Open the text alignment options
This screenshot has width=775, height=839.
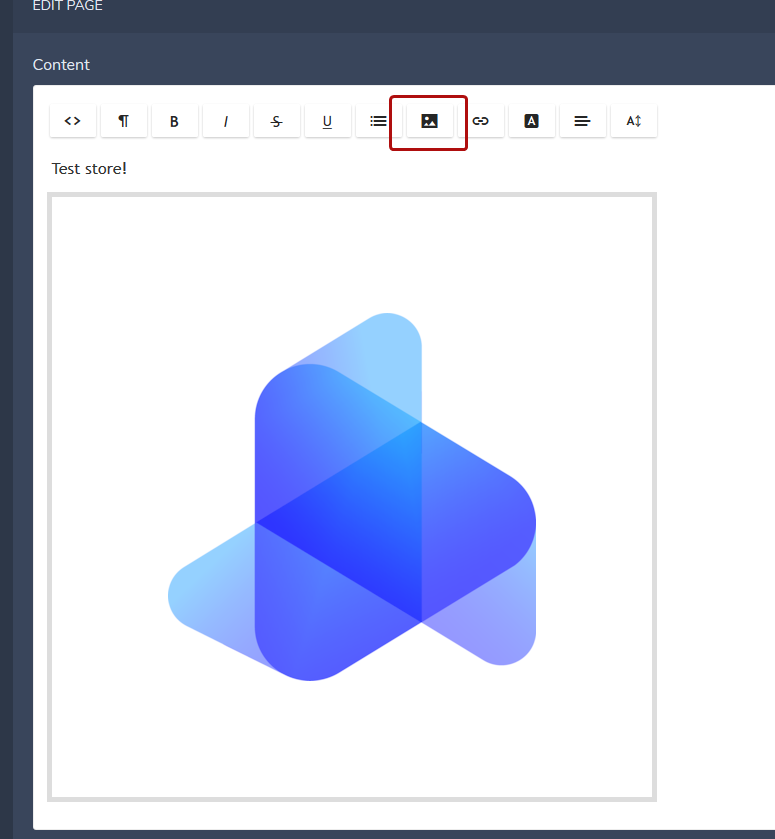point(582,121)
